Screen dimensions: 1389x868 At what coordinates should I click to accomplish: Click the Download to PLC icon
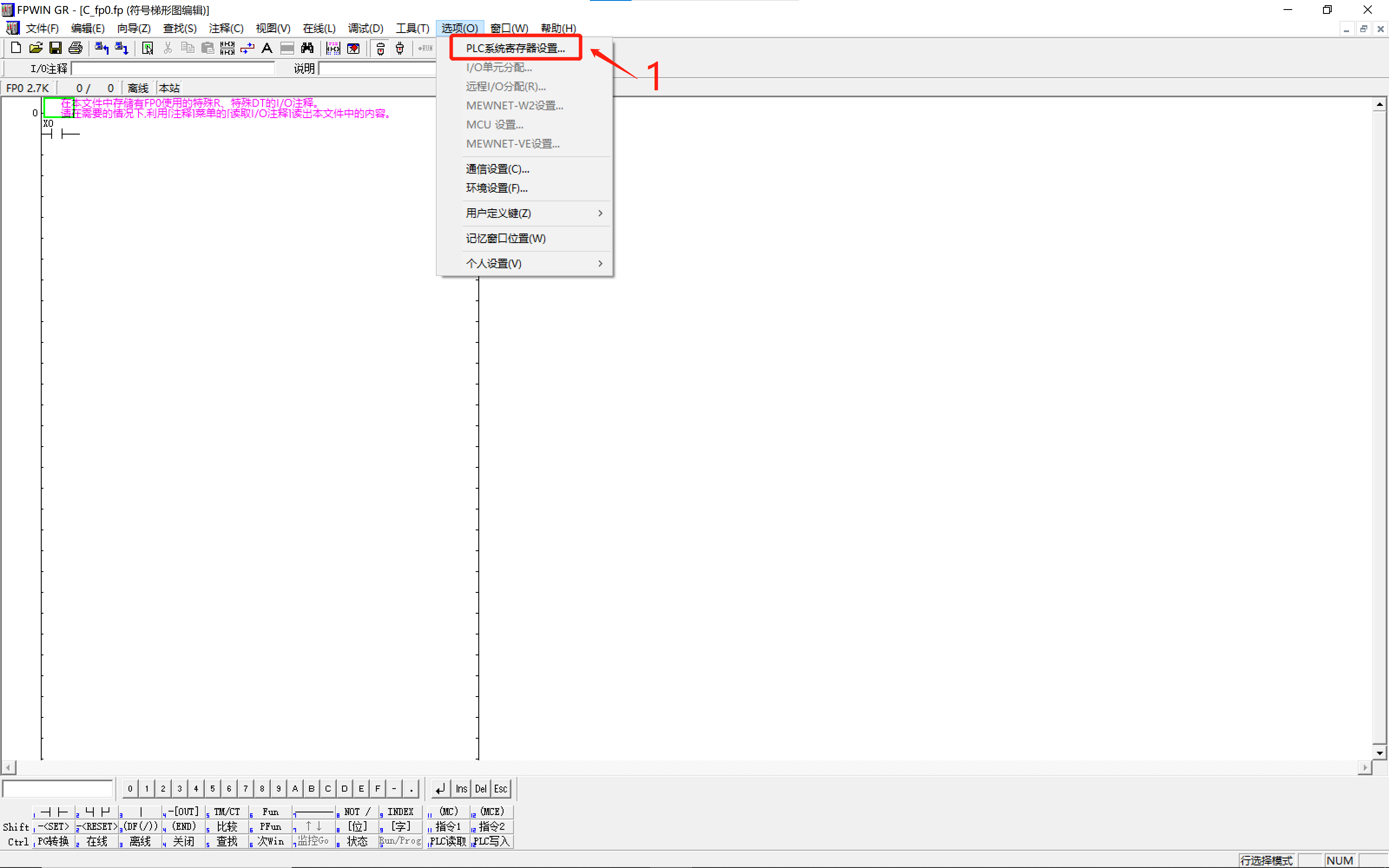click(x=121, y=48)
